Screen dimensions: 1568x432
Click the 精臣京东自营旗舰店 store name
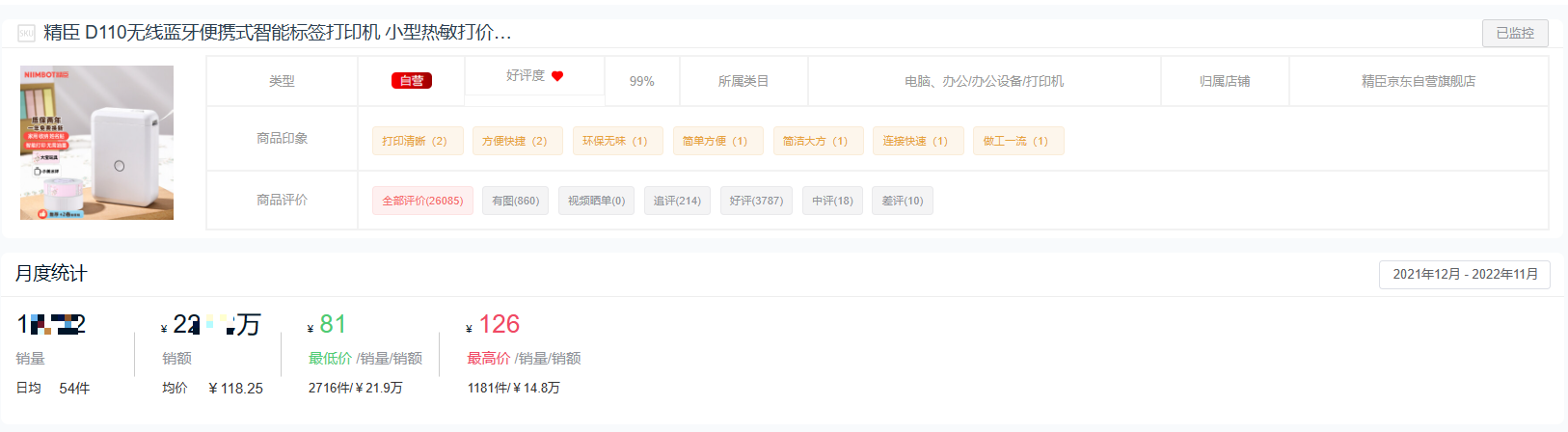coord(1419,81)
